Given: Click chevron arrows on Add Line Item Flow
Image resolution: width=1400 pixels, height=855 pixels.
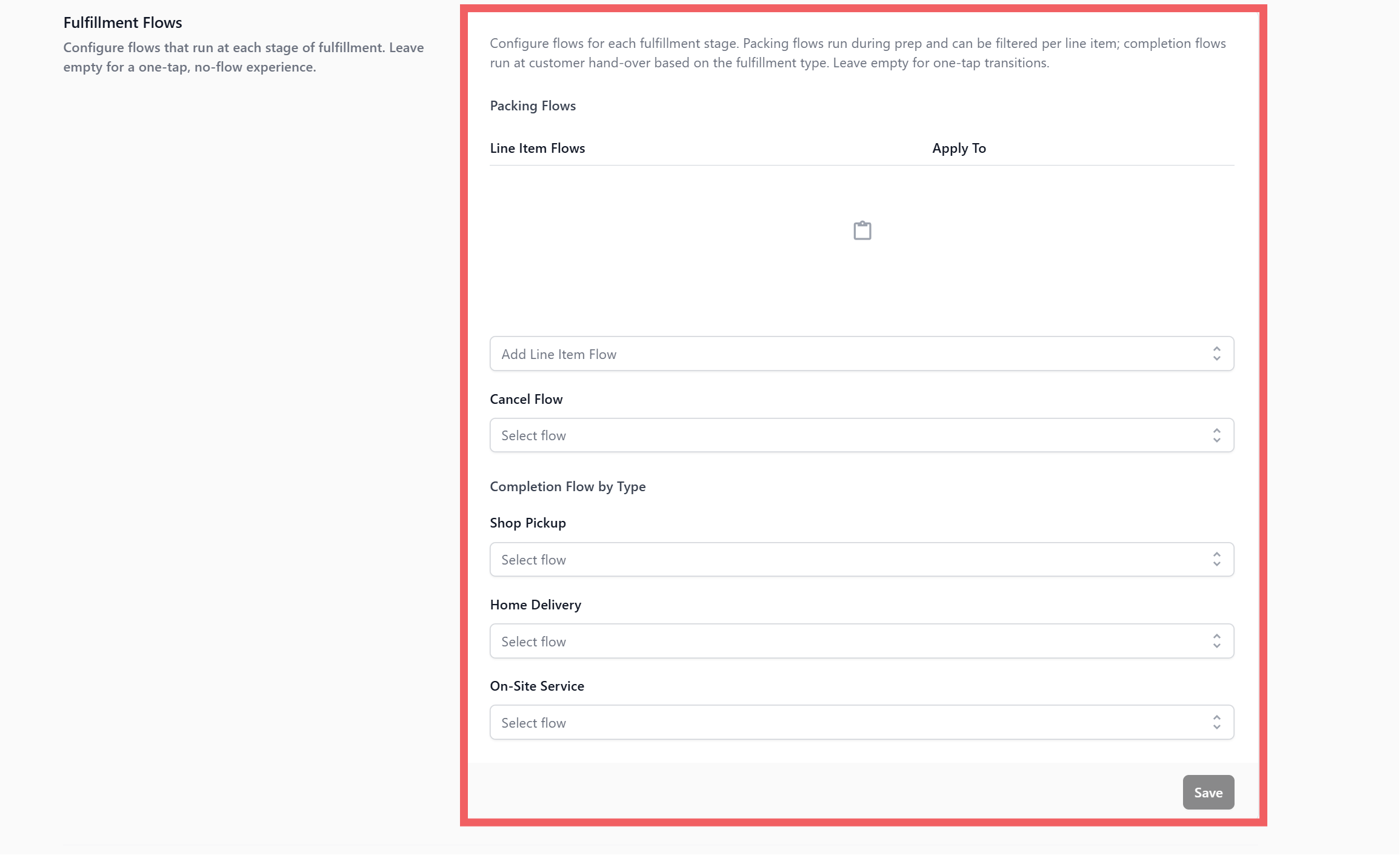Looking at the screenshot, I should [1216, 354].
